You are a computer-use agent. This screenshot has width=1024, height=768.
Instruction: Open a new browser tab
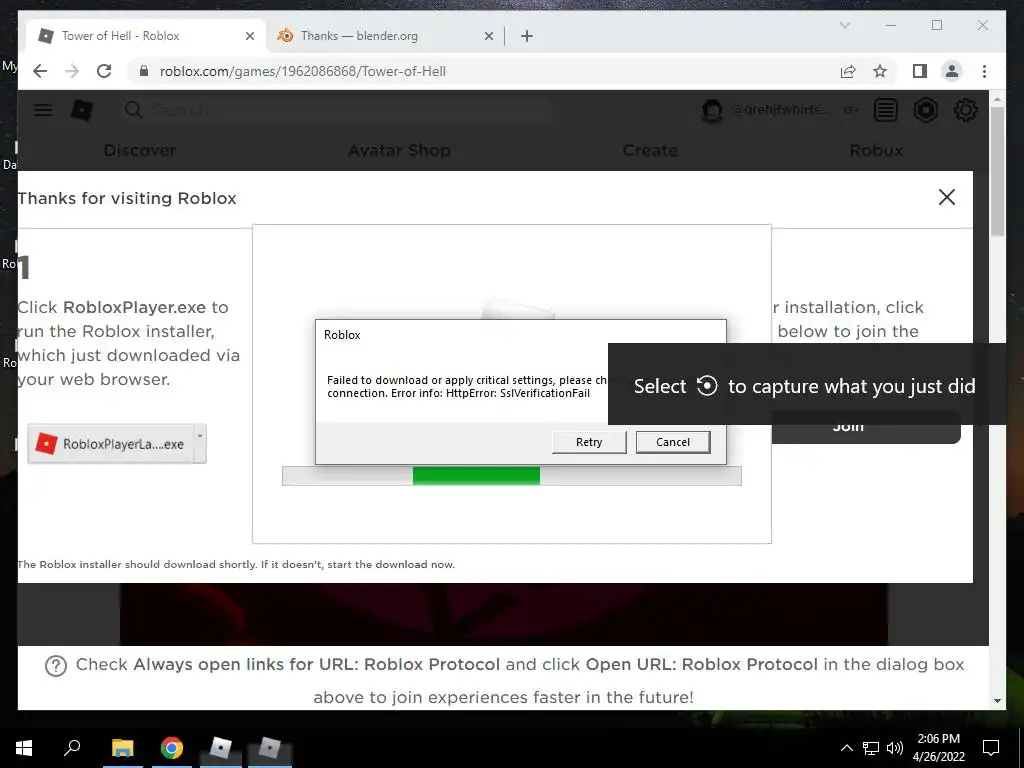tap(526, 36)
